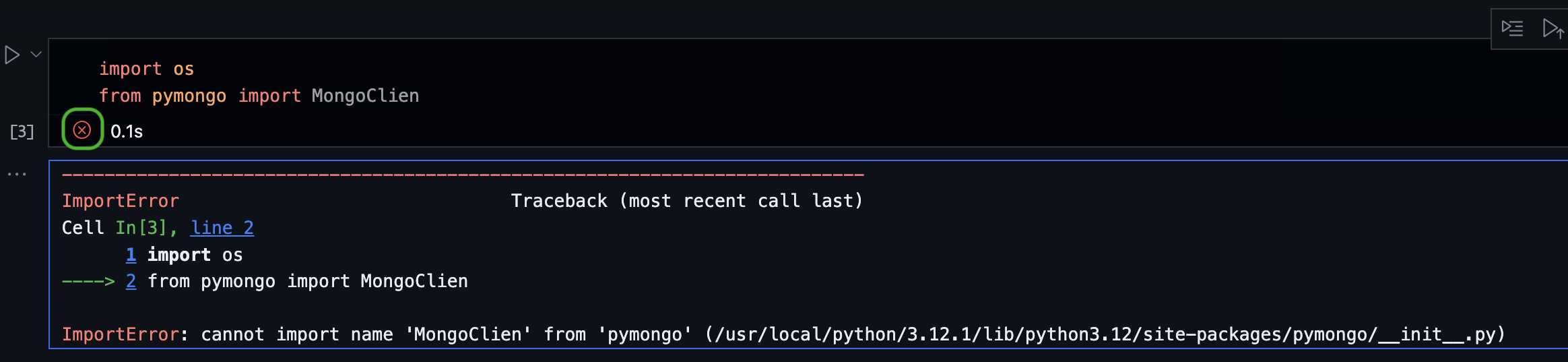Viewport: 1568px width, 362px height.
Task: Open the output more actions ellipsis
Action: 17,174
